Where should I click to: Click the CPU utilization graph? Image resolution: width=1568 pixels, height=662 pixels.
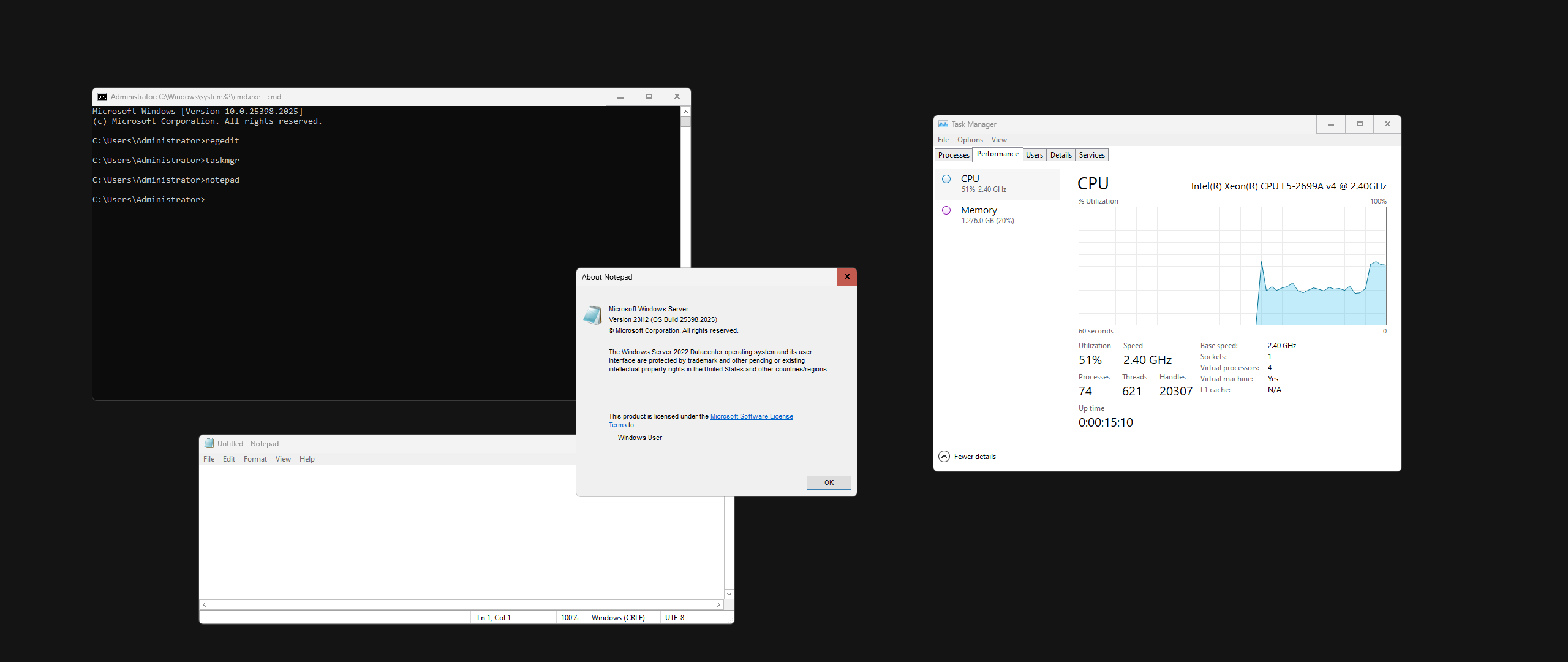[1232, 266]
